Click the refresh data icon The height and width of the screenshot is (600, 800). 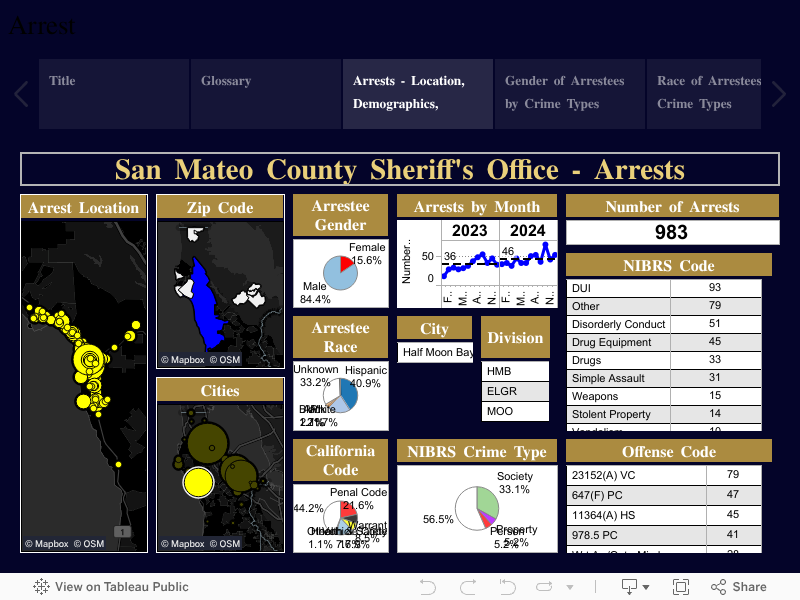(544, 587)
